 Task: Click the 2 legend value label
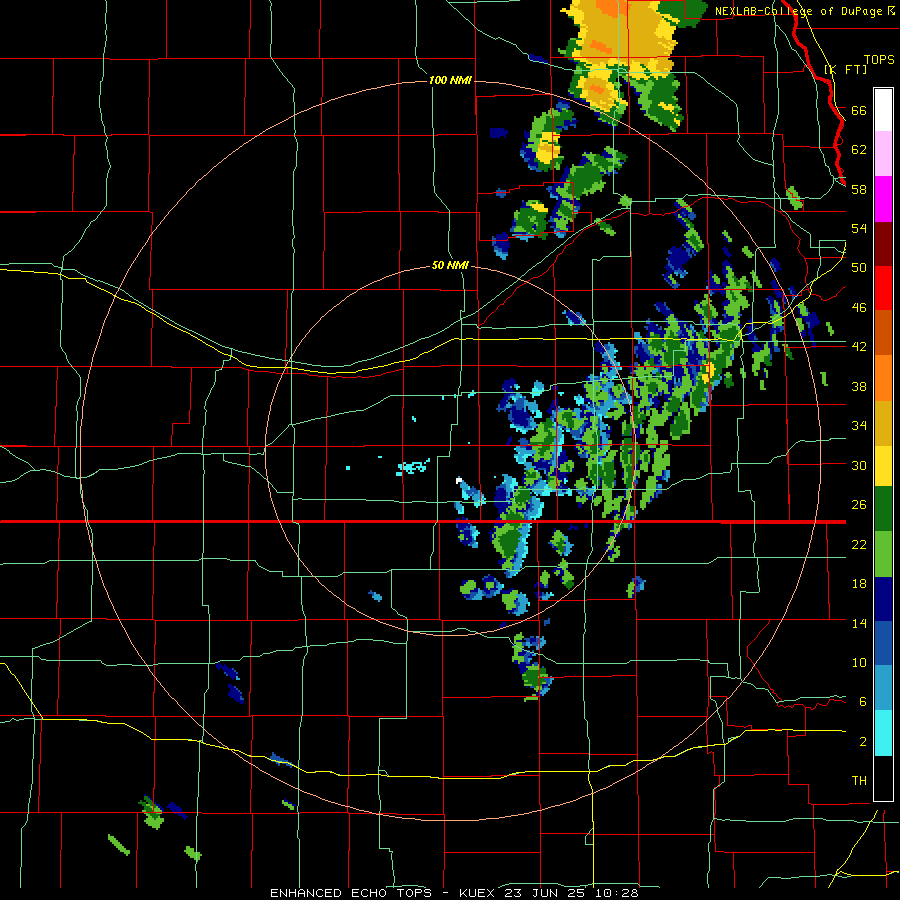tap(863, 741)
